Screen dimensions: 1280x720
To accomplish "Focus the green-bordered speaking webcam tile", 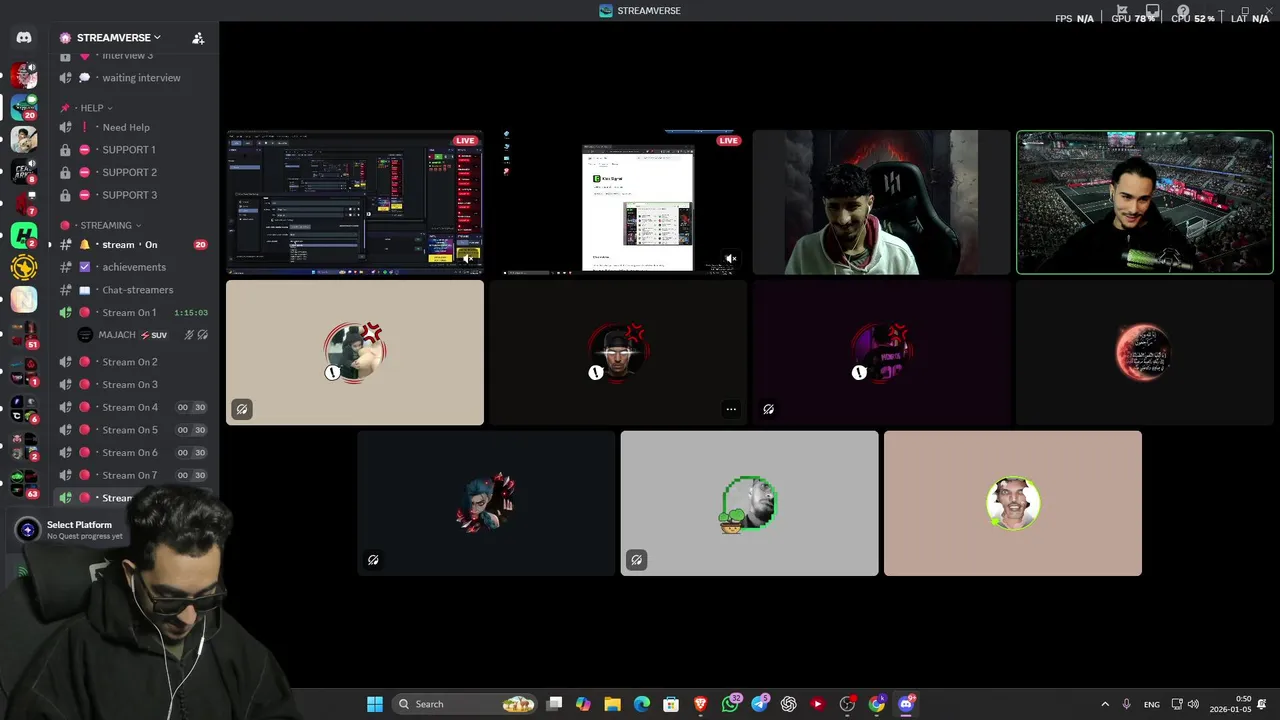I will (x=1145, y=202).
